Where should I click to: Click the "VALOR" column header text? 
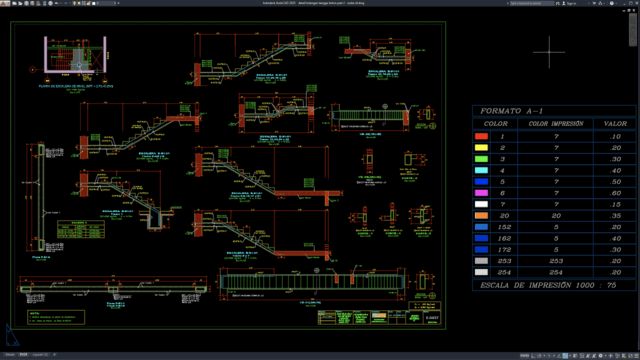615,123
